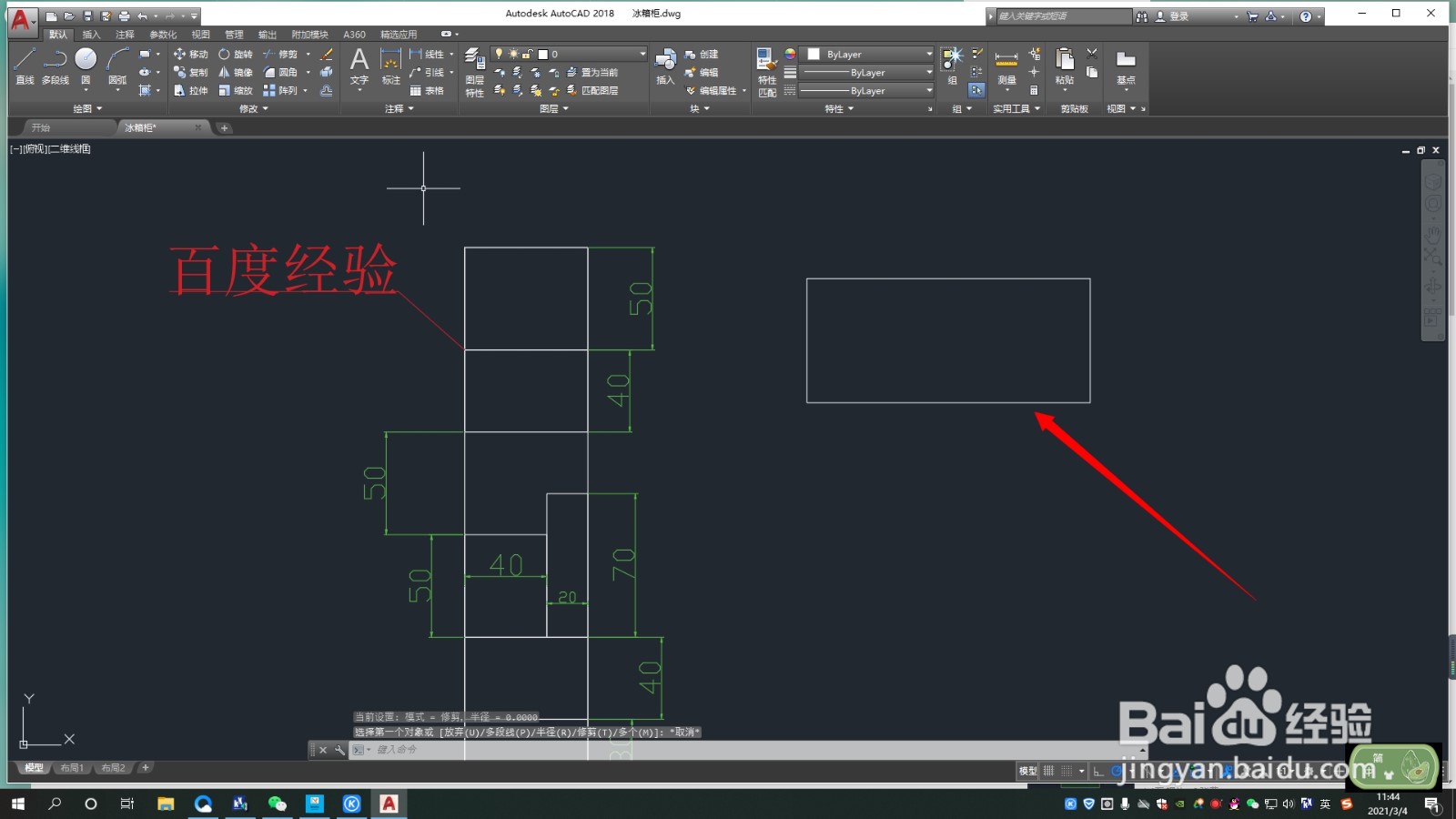
Task: Click the Move (移动) tool
Action: [x=191, y=55]
